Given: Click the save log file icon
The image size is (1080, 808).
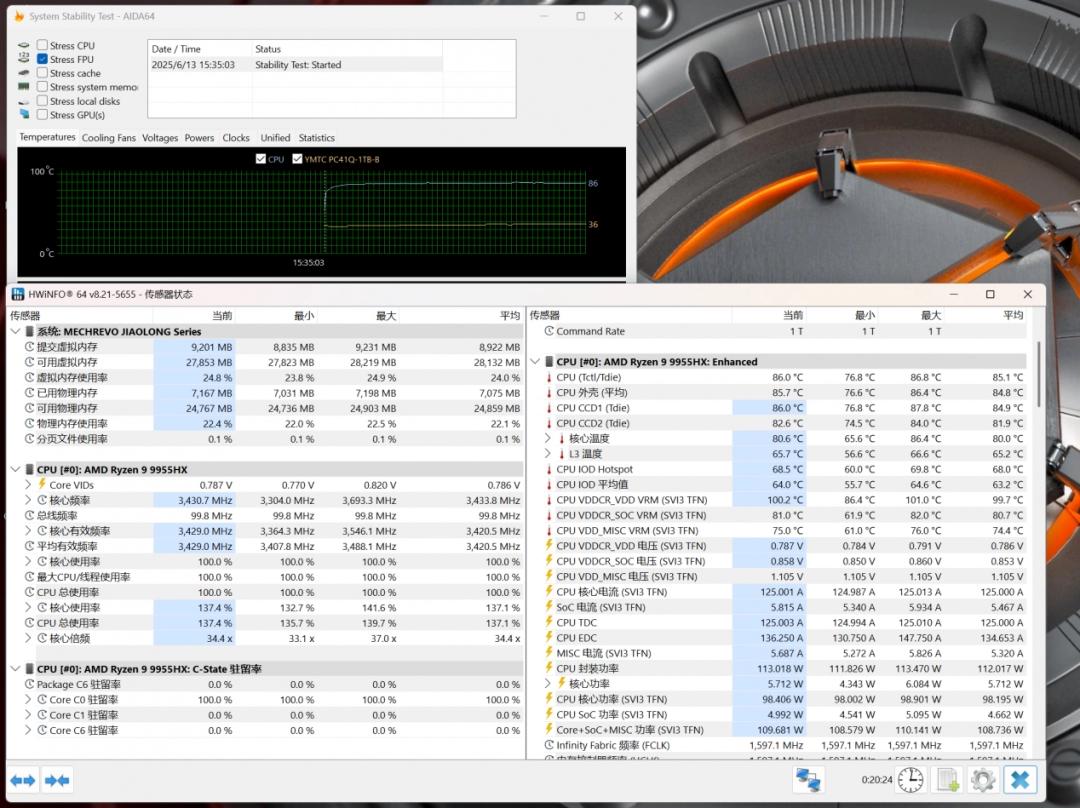Looking at the screenshot, I should coord(947,779).
